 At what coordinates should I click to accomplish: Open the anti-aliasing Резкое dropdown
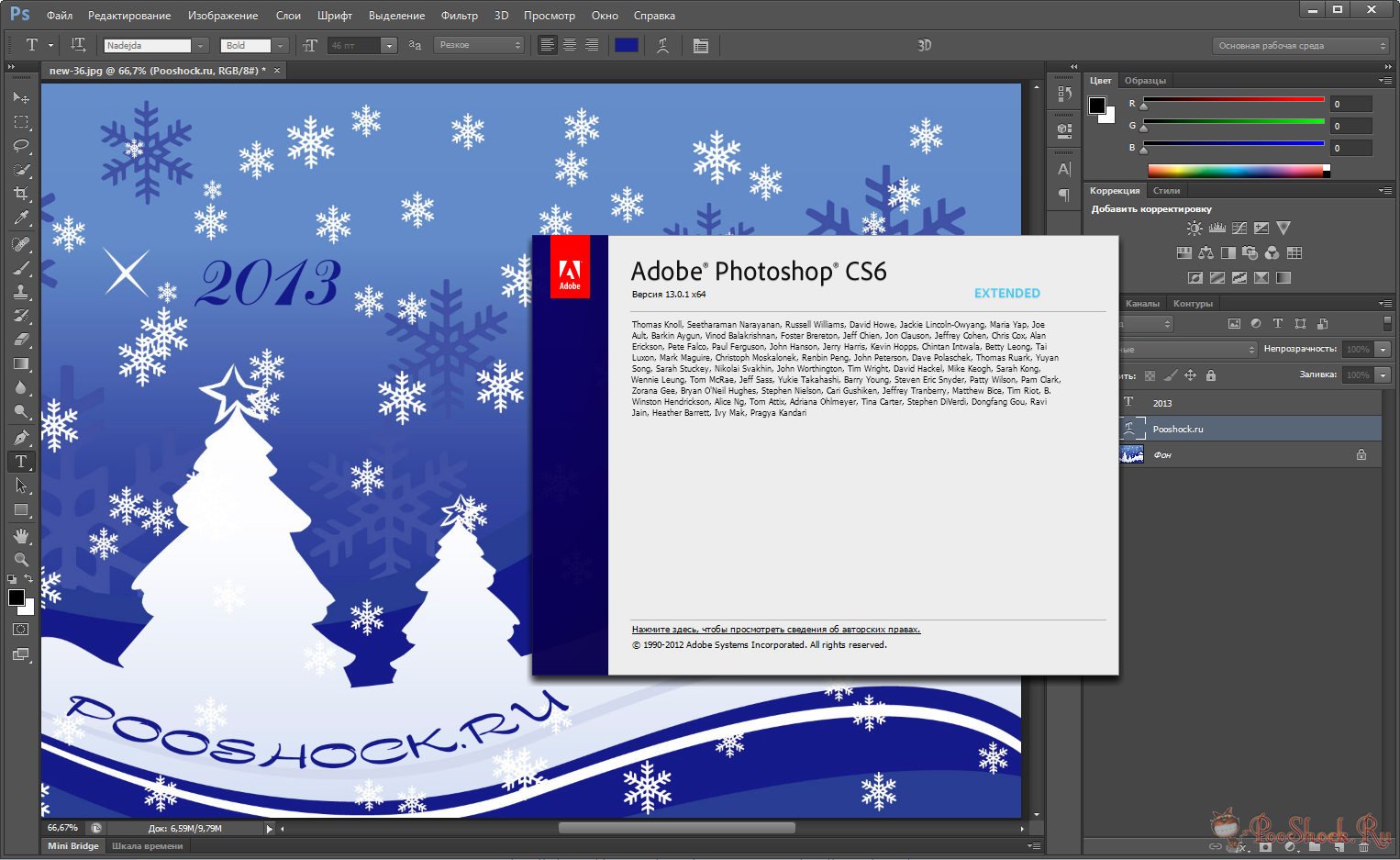[480, 45]
